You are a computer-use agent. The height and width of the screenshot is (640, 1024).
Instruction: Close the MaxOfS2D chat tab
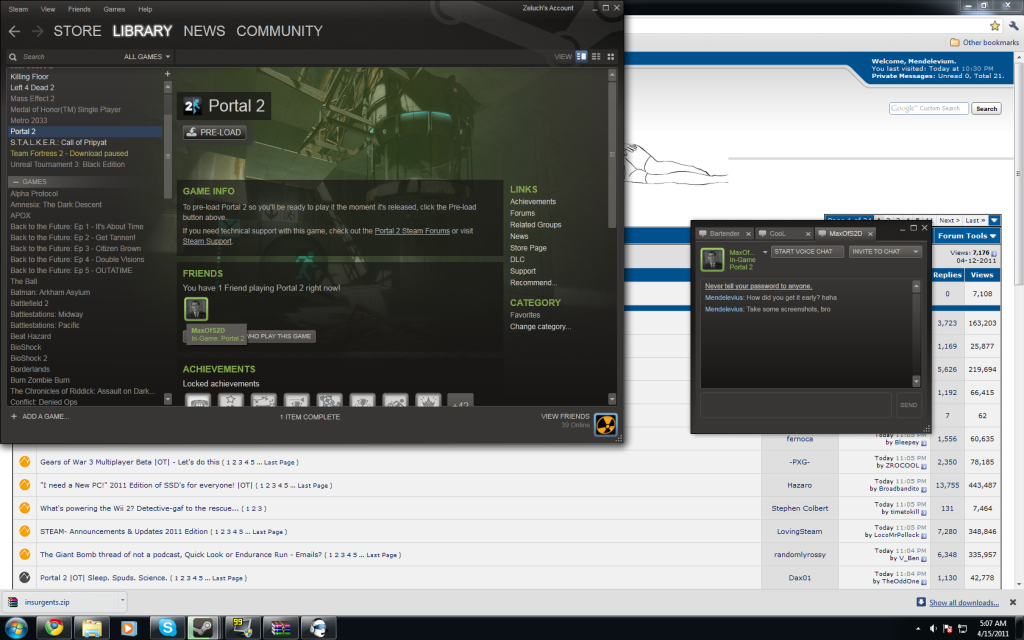(x=871, y=234)
